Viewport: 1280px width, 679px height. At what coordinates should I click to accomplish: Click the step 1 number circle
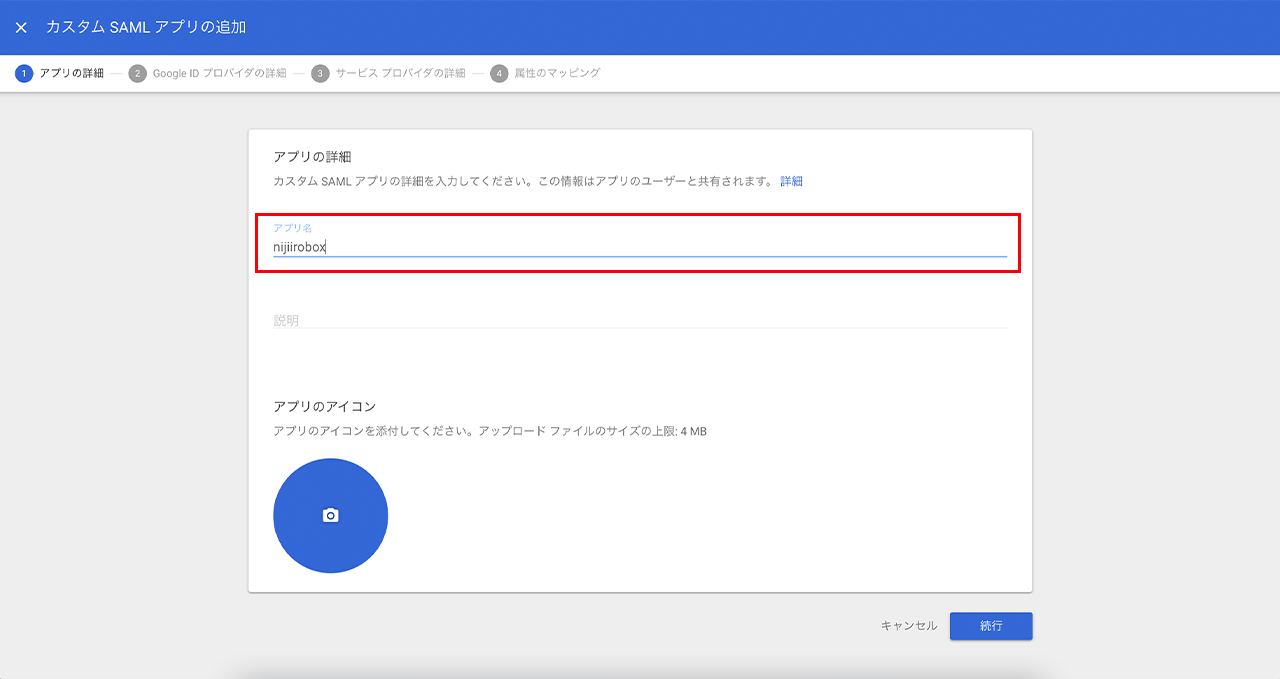24,73
